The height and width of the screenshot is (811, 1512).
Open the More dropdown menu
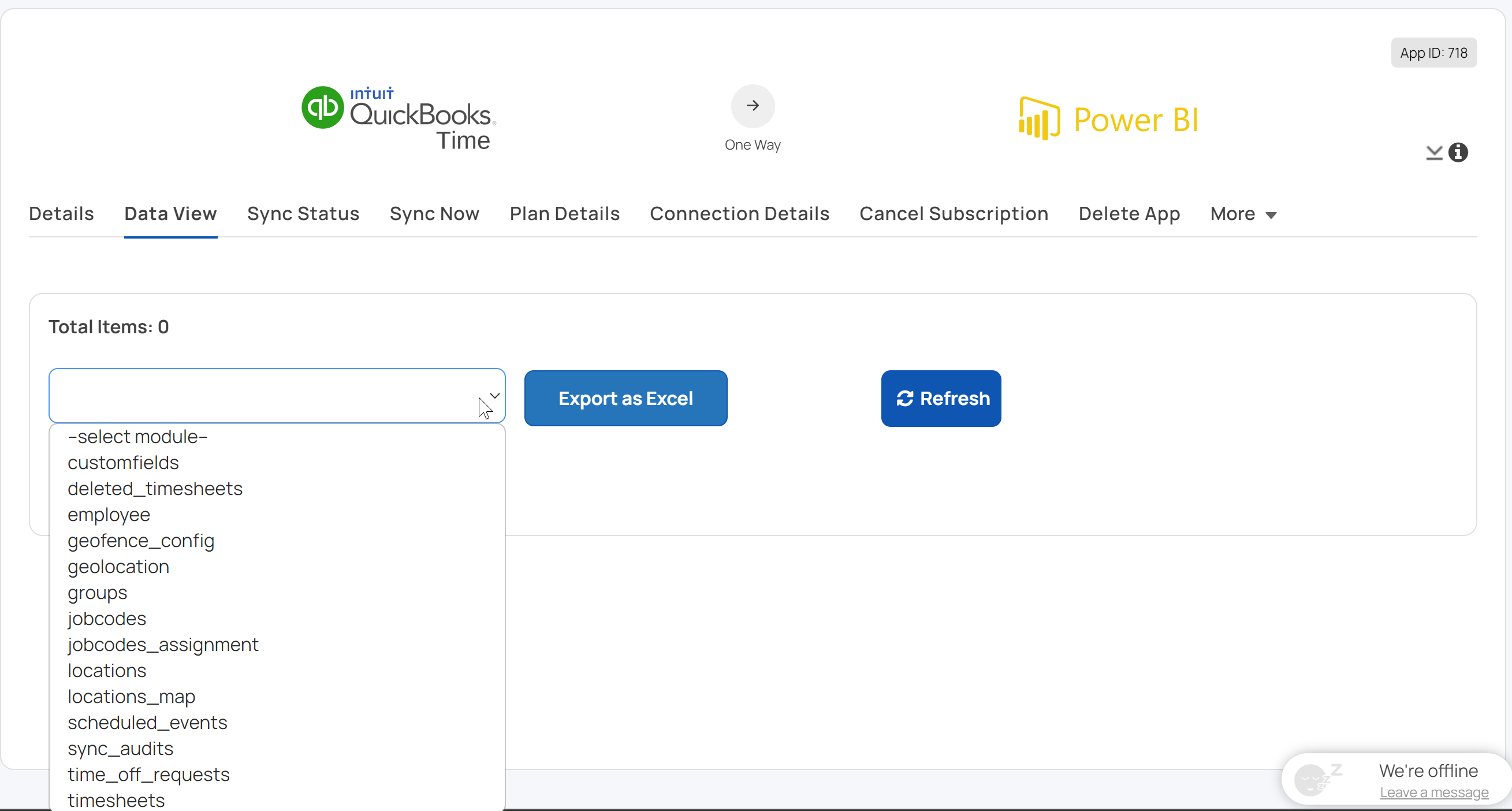(x=1243, y=214)
